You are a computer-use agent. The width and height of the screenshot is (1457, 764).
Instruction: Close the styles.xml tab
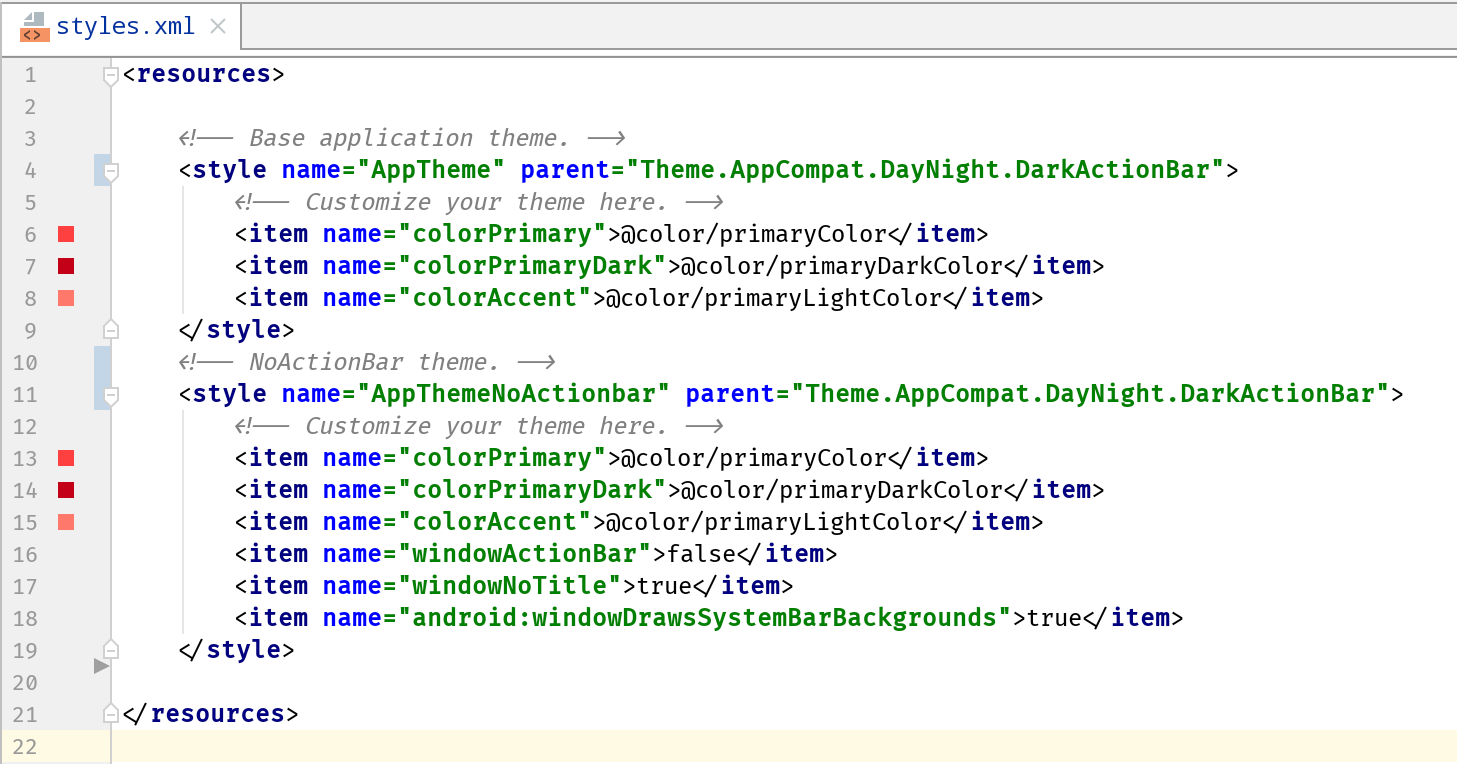[x=218, y=27]
